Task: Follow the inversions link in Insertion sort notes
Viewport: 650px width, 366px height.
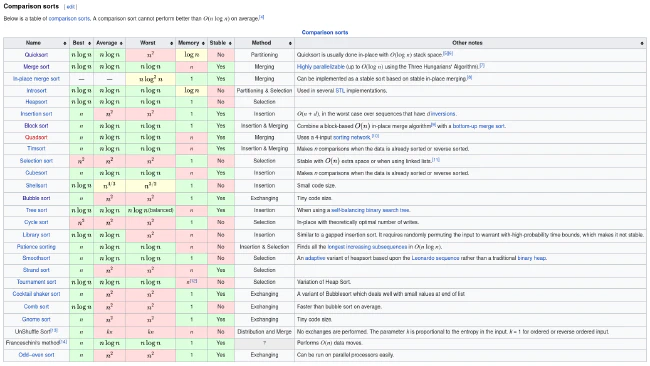Action: [443, 114]
